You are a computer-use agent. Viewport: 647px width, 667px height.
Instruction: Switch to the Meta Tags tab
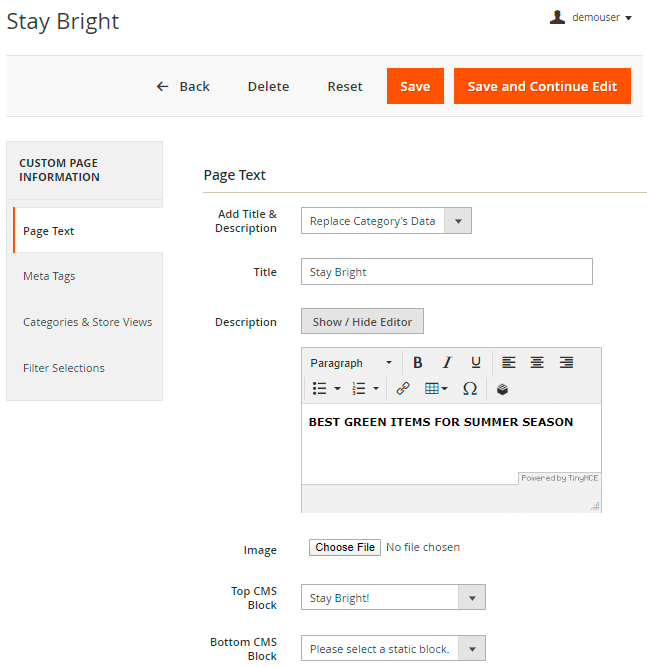pos(49,276)
